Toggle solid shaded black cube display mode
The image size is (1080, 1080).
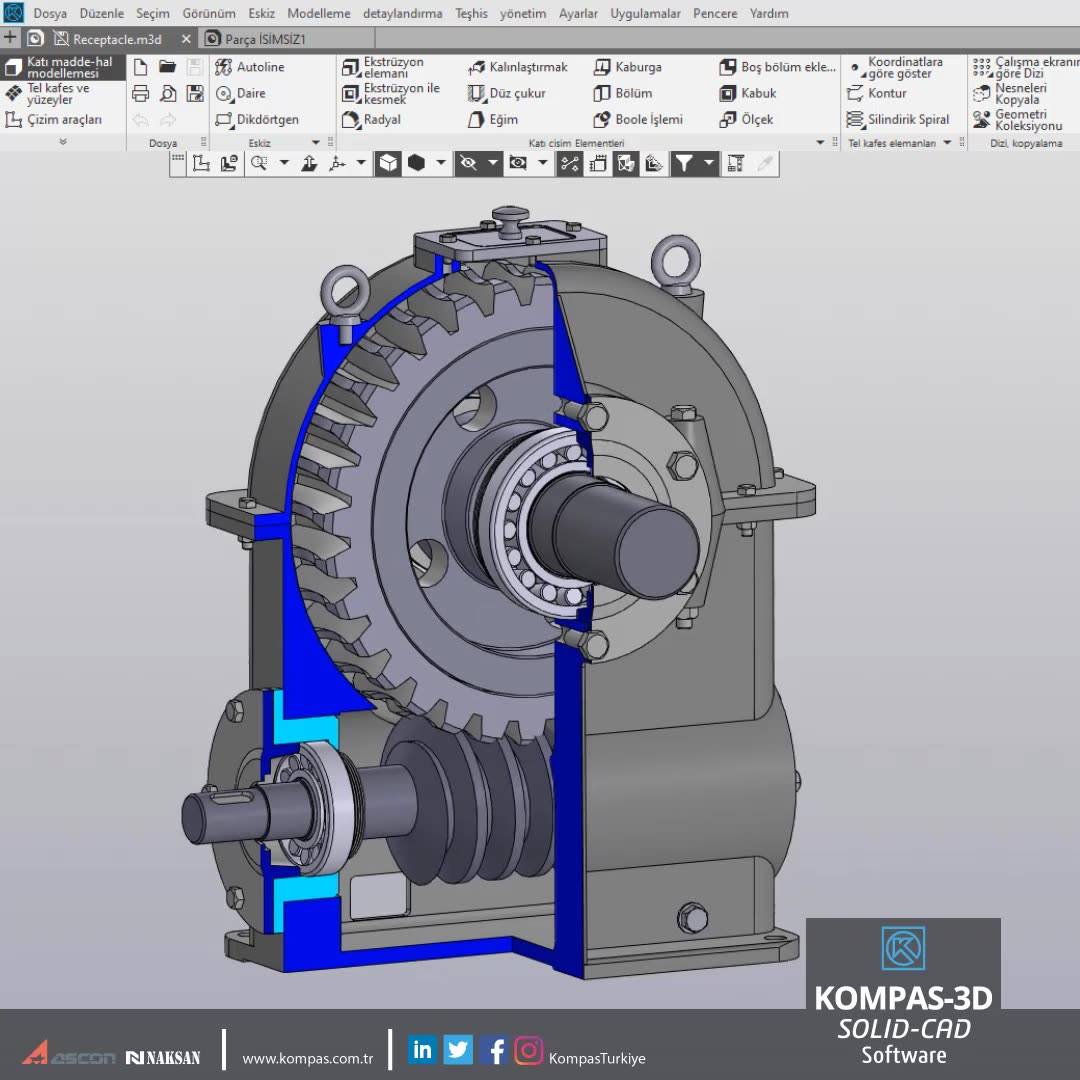pyautogui.click(x=415, y=163)
